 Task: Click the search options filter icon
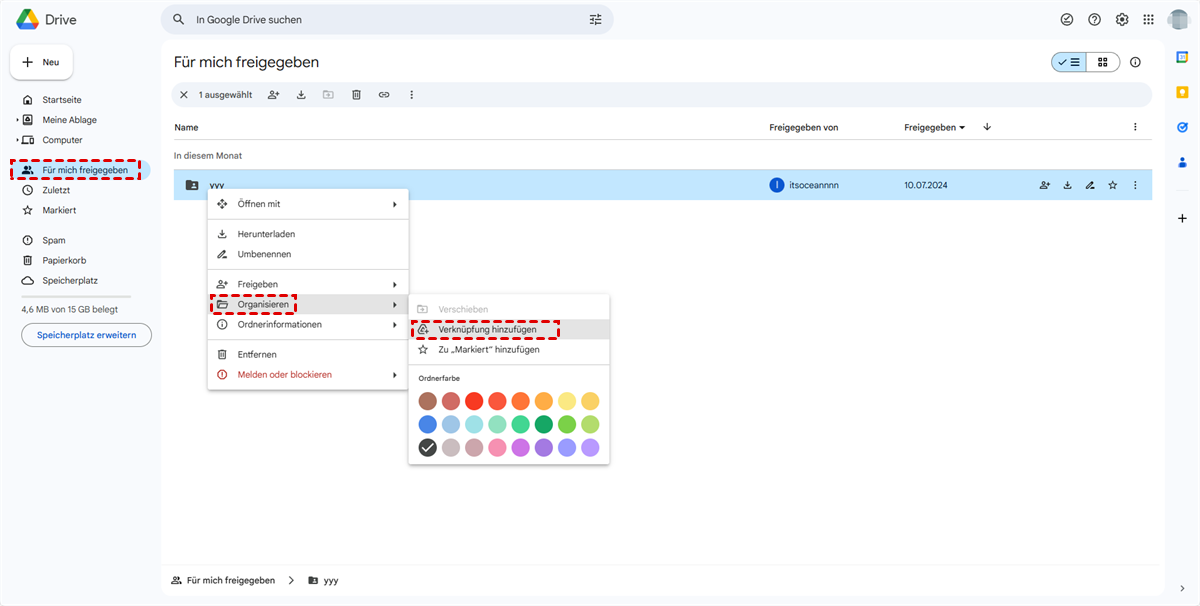[596, 20]
